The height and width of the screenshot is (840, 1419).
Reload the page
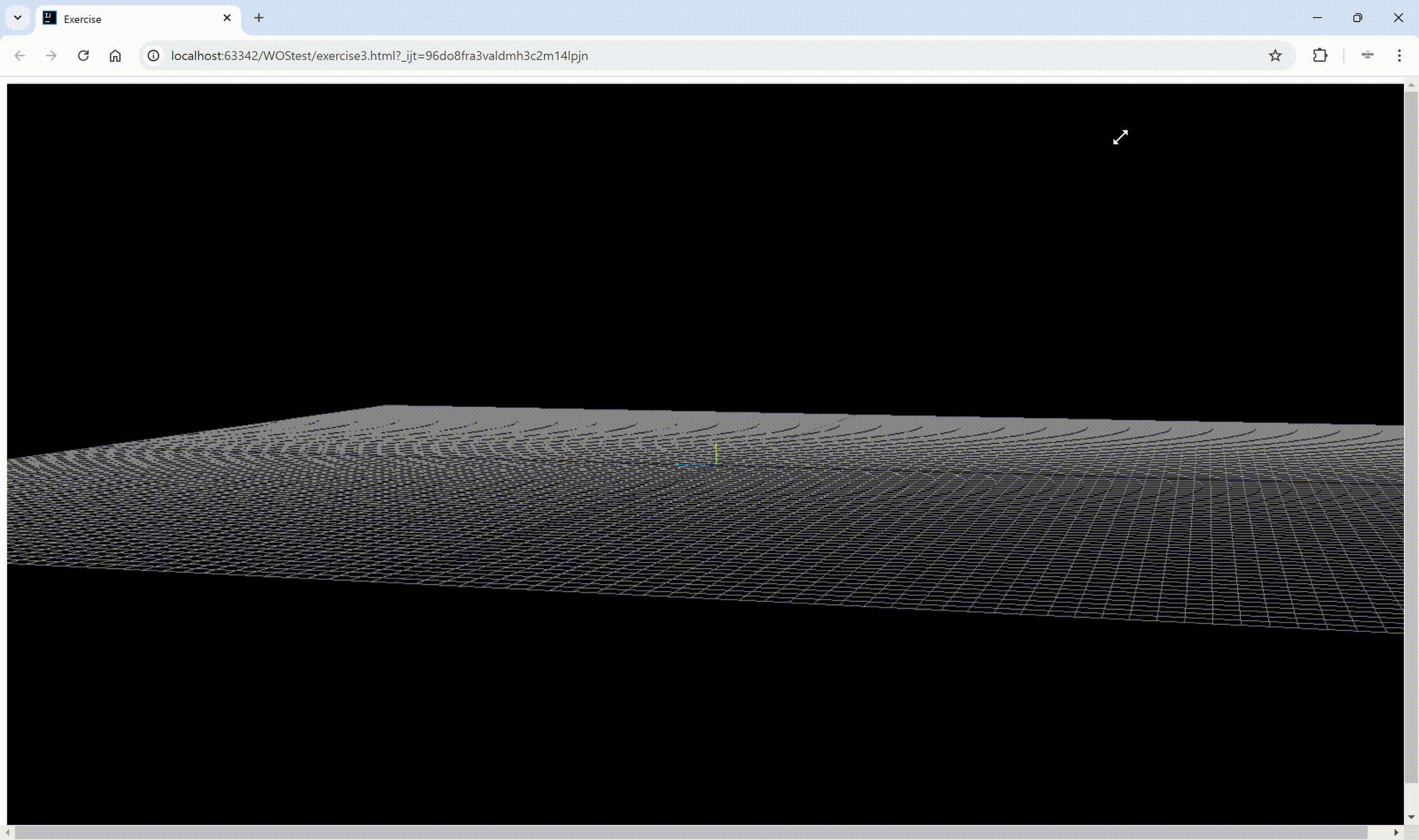pos(83,55)
